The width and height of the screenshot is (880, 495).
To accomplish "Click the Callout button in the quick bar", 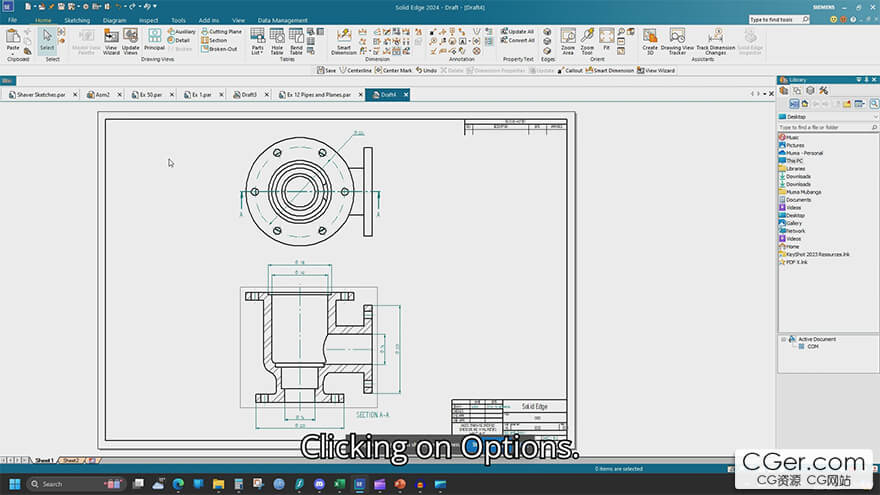I will (570, 70).
